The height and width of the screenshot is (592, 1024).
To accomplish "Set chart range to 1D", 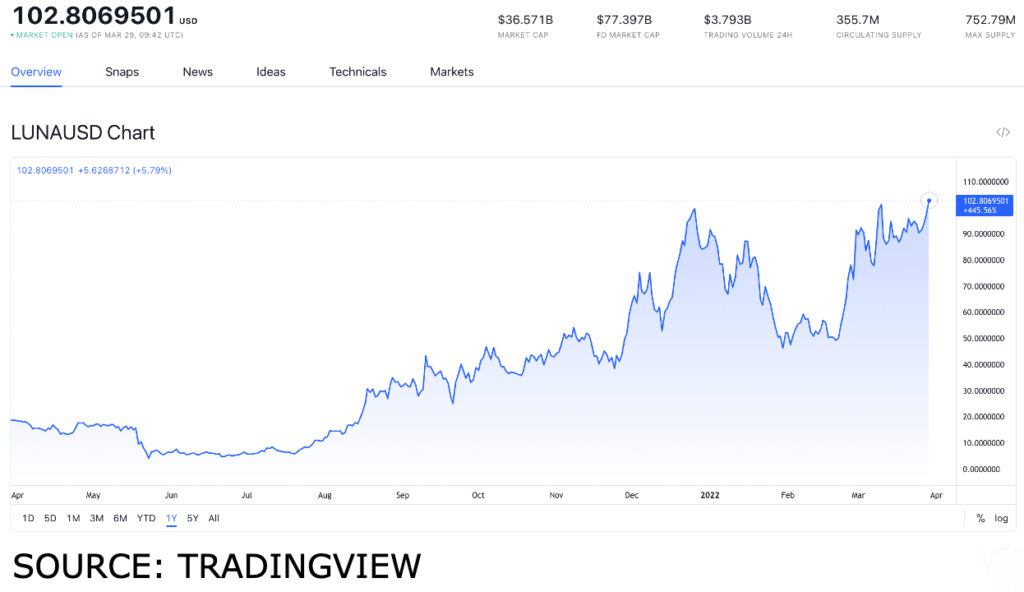I will pos(28,518).
